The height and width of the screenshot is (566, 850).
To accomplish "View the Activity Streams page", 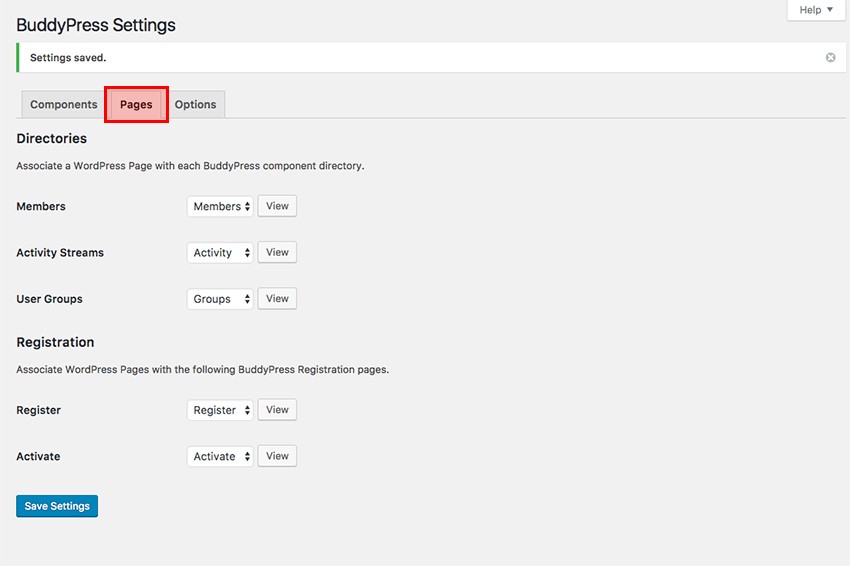I will (277, 252).
